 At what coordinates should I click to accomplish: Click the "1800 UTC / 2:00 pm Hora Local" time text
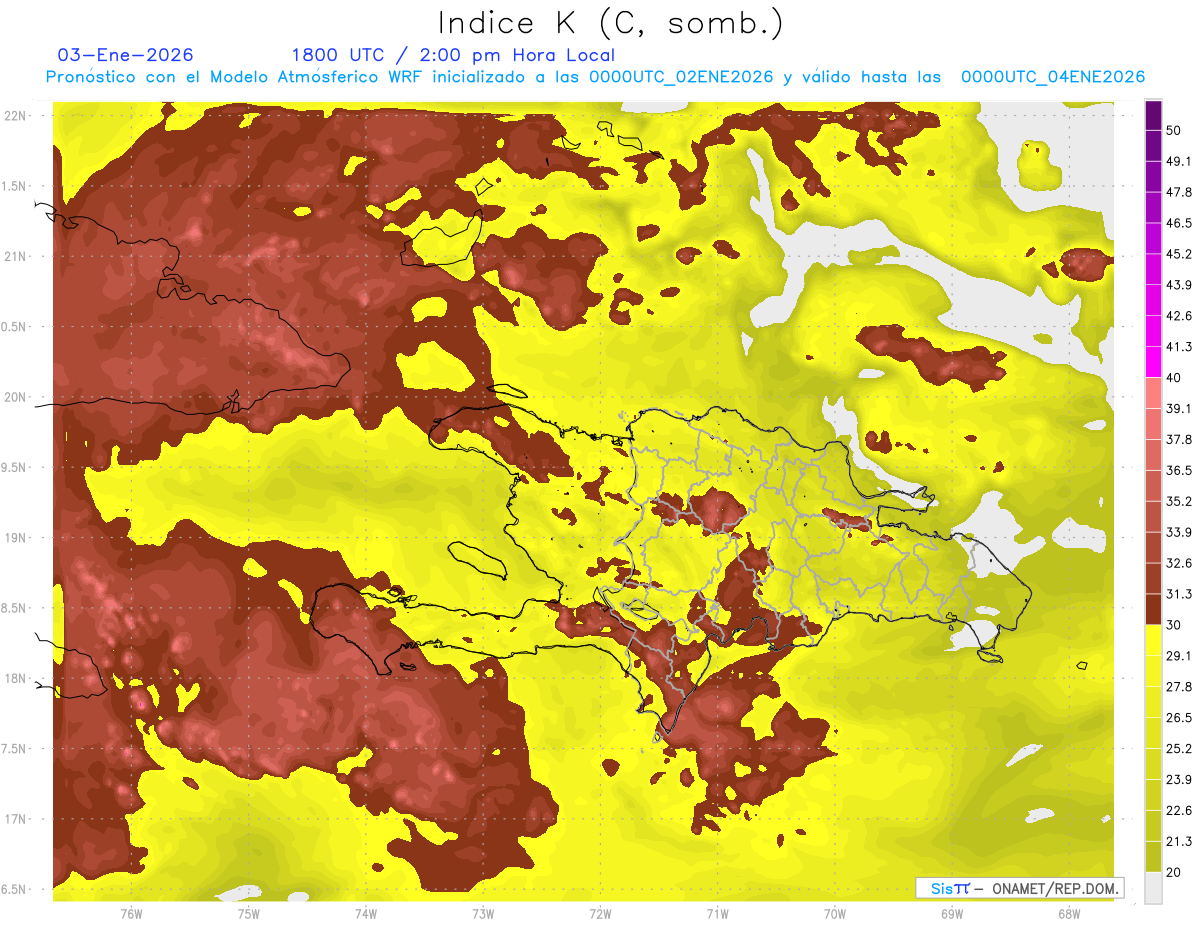[x=453, y=55]
